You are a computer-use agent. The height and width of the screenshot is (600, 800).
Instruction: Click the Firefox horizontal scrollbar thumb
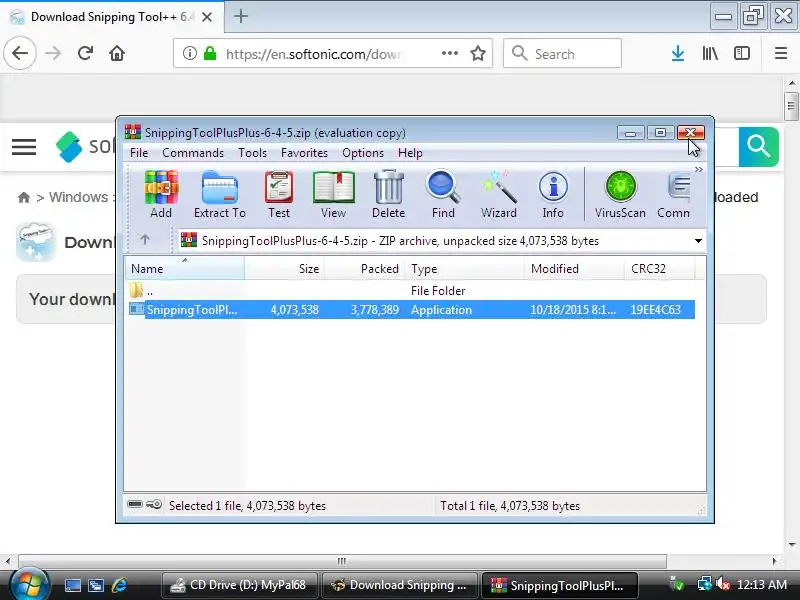pyautogui.click(x=342, y=561)
